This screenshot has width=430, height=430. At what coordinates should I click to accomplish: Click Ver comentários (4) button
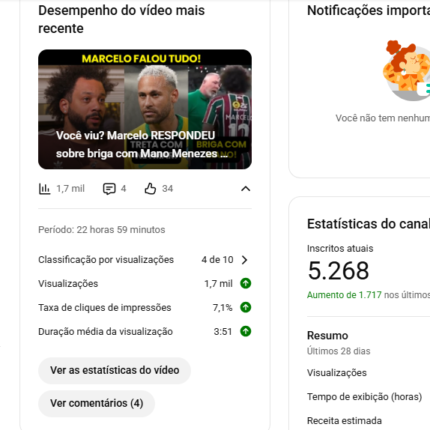pos(97,403)
